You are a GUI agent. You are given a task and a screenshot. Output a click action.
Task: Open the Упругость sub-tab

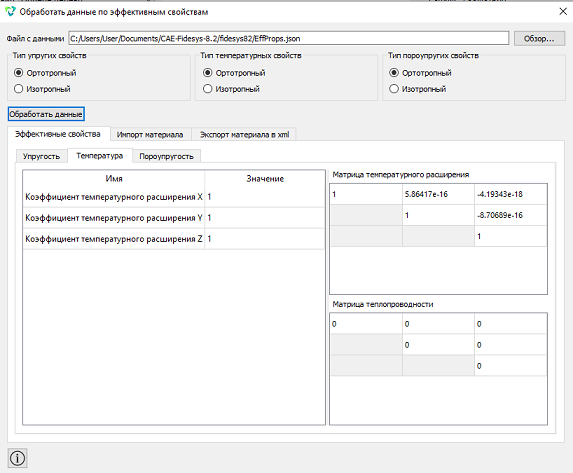(41, 156)
